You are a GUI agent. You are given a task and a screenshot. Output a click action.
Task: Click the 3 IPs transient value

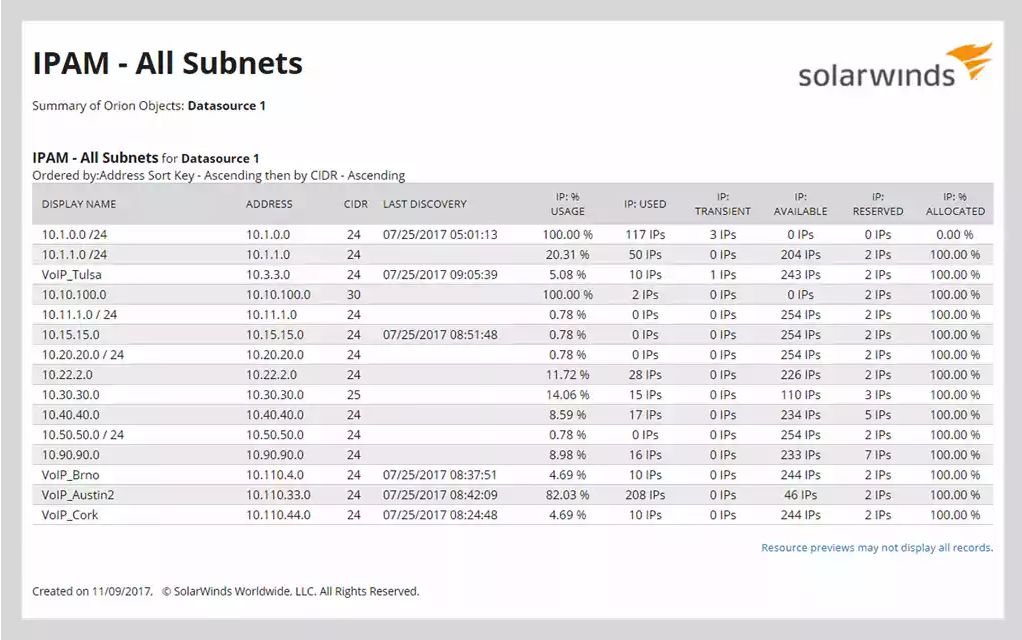click(723, 235)
